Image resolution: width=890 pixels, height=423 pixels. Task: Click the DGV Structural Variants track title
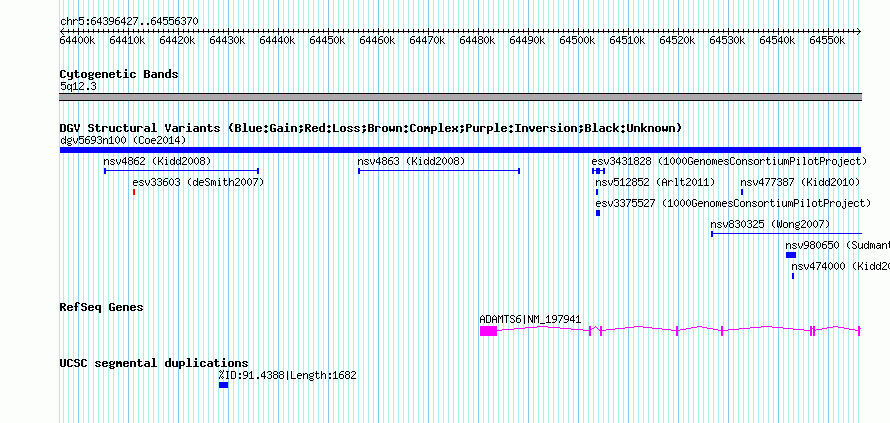point(371,128)
